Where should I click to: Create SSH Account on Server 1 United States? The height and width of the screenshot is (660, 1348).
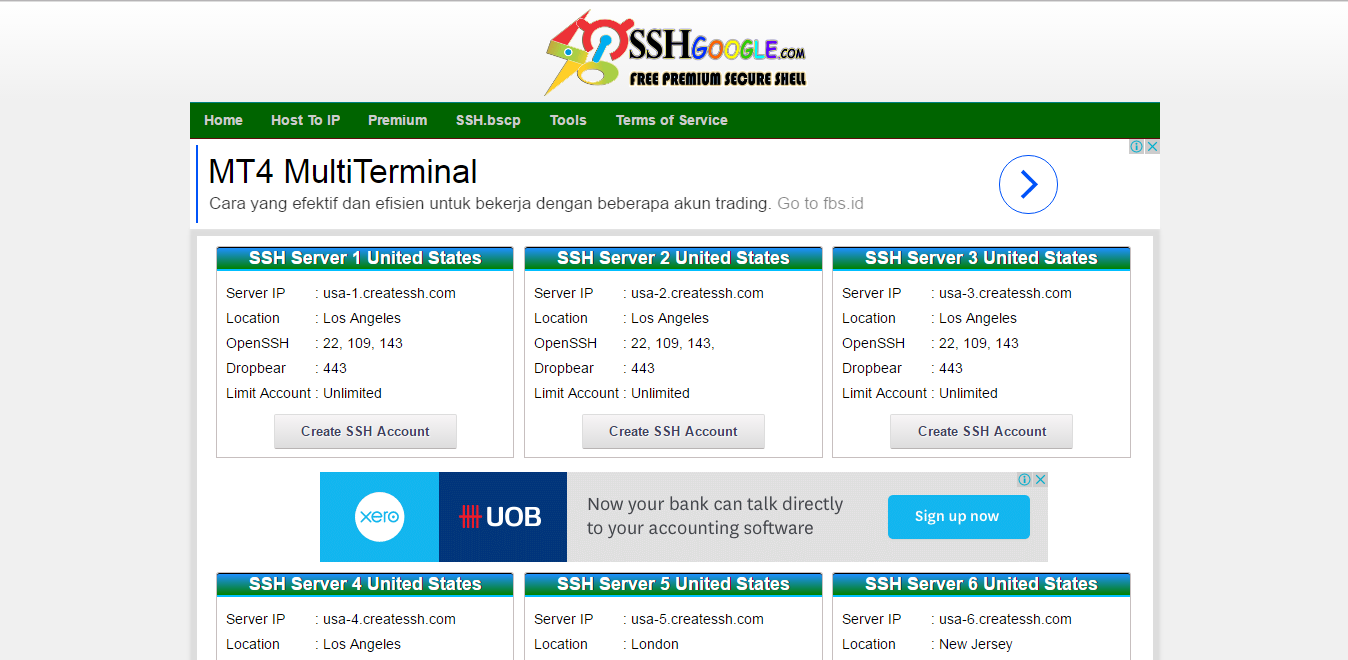[365, 431]
